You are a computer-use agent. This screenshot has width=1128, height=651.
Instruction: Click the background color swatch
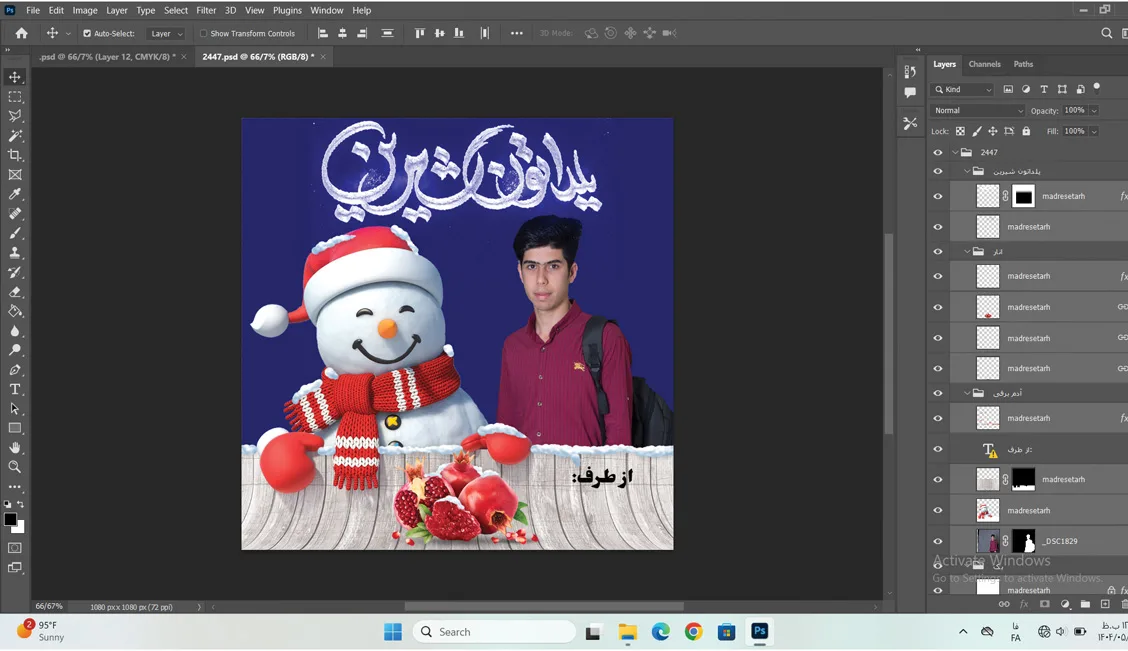click(x=19, y=527)
